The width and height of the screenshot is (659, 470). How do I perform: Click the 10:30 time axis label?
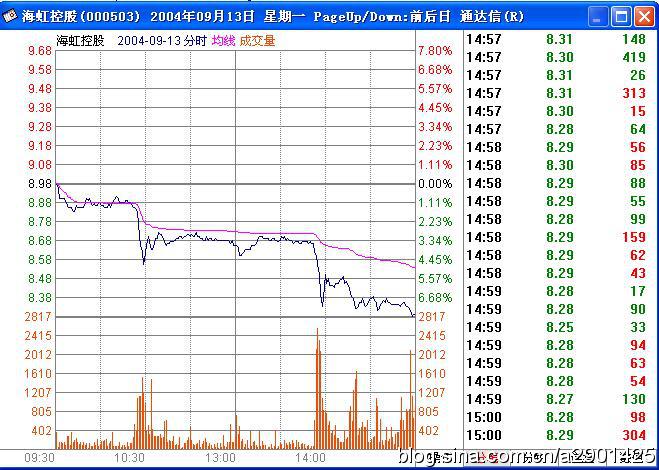click(x=130, y=457)
